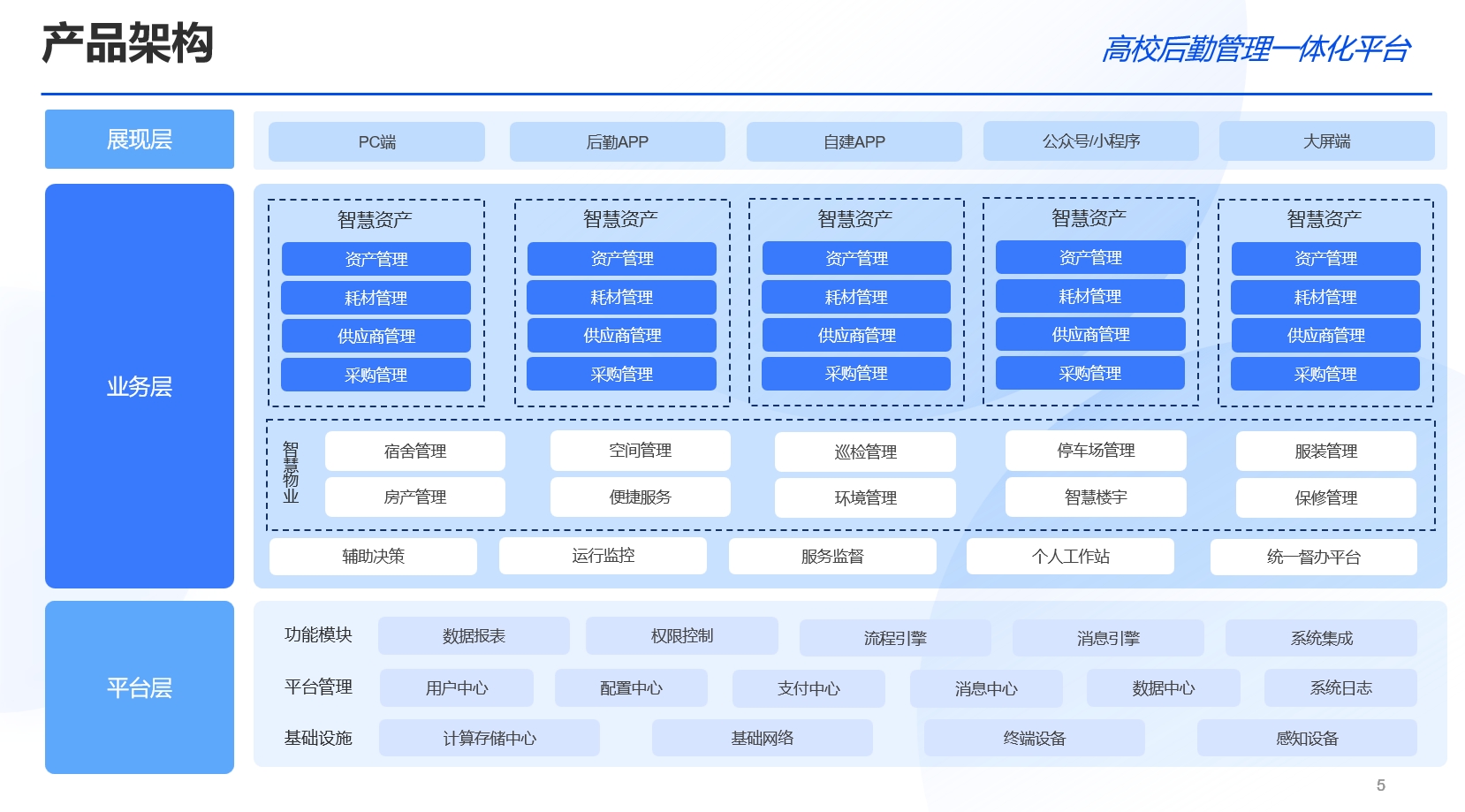This screenshot has height=812, width=1465.
Task: Click the 流程引擎 box
Action: (x=895, y=638)
